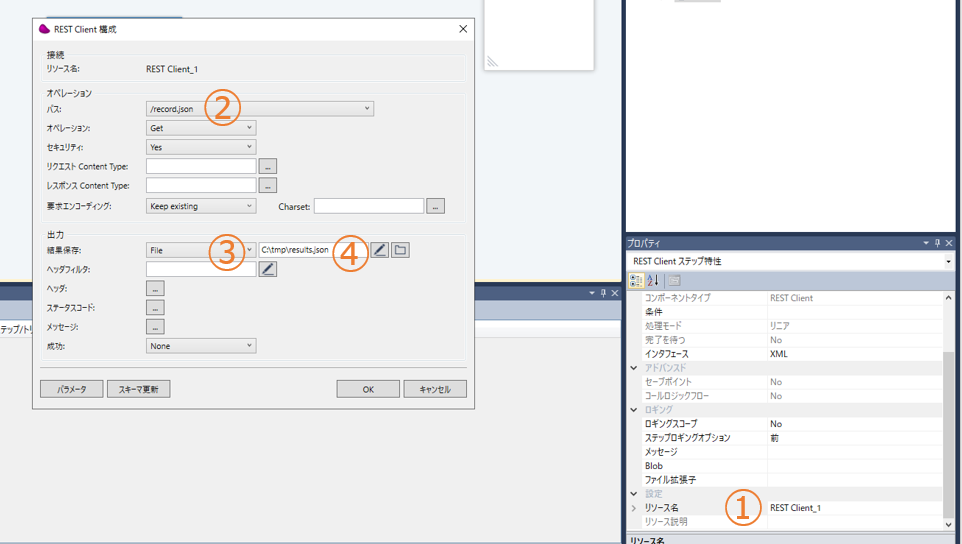Pin the プロパティ panel with pushpin icon
The width and height of the screenshot is (962, 544).
[937, 243]
